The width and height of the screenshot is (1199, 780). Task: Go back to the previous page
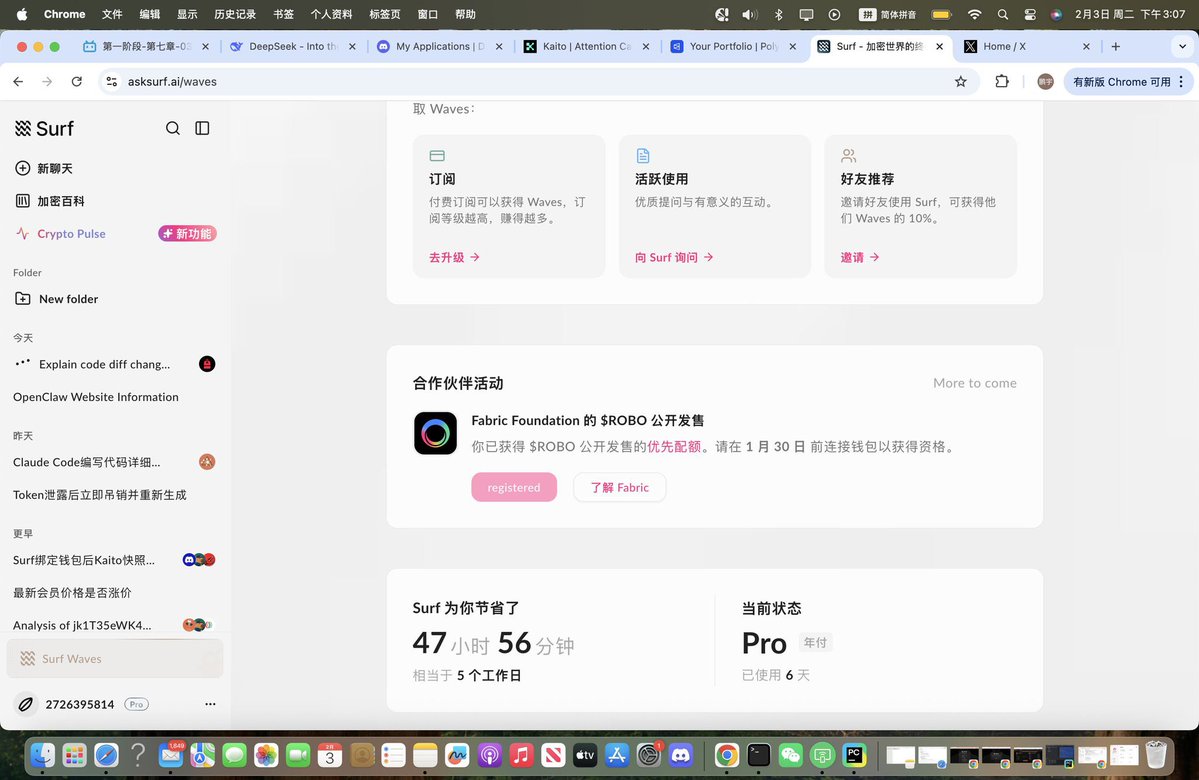coord(18,82)
